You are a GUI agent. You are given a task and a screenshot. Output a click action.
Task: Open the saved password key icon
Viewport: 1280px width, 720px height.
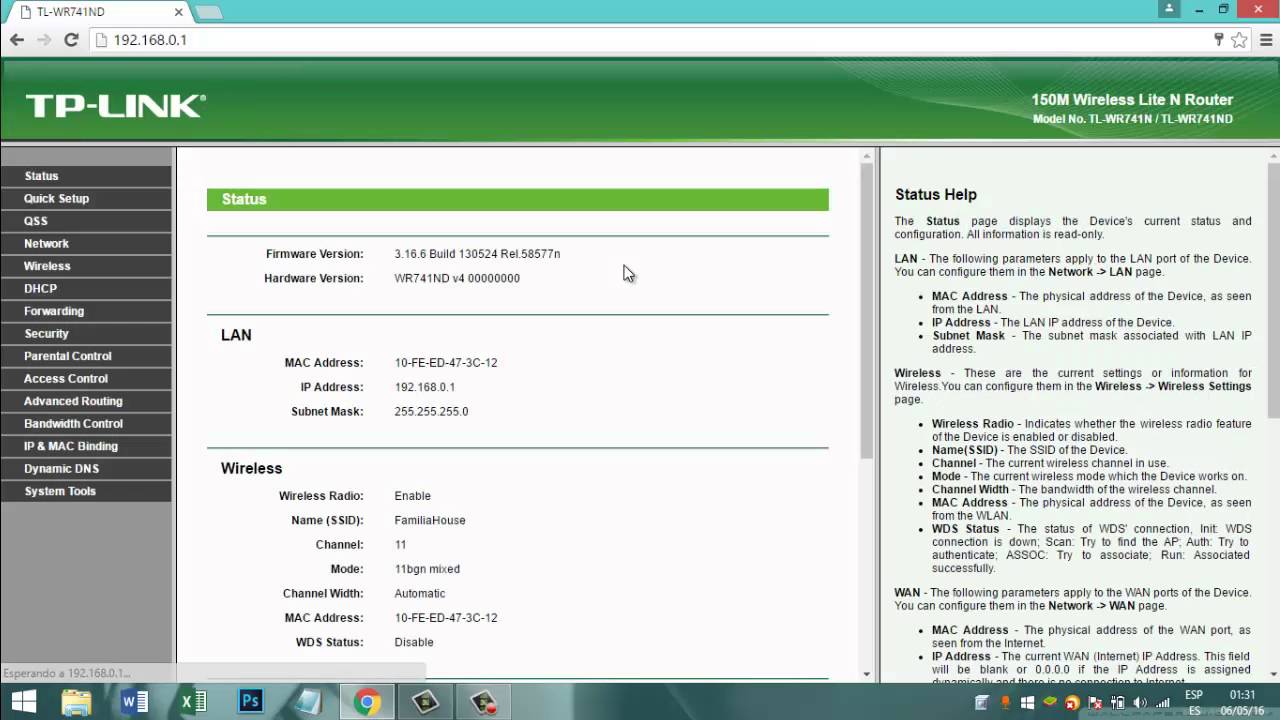tap(1219, 40)
